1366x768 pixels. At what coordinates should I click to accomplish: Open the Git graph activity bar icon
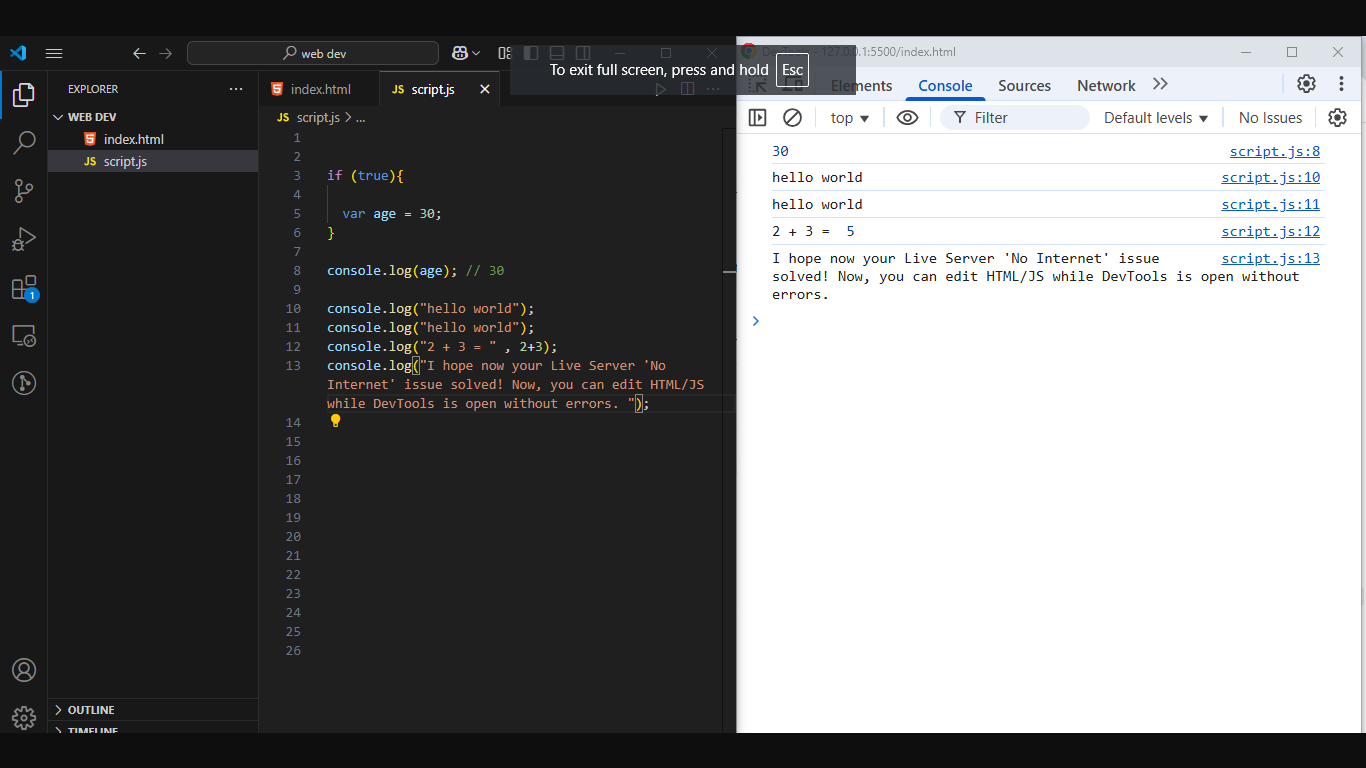pyautogui.click(x=24, y=383)
